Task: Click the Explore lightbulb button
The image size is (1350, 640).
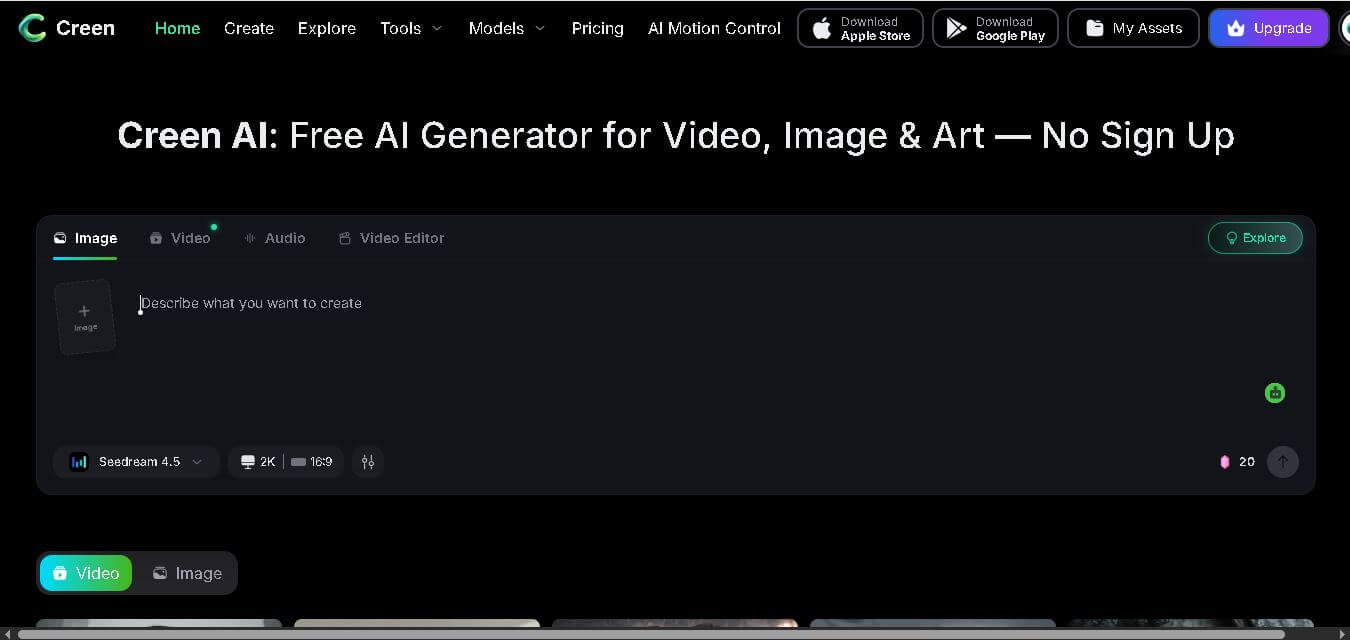Action: pos(1255,238)
